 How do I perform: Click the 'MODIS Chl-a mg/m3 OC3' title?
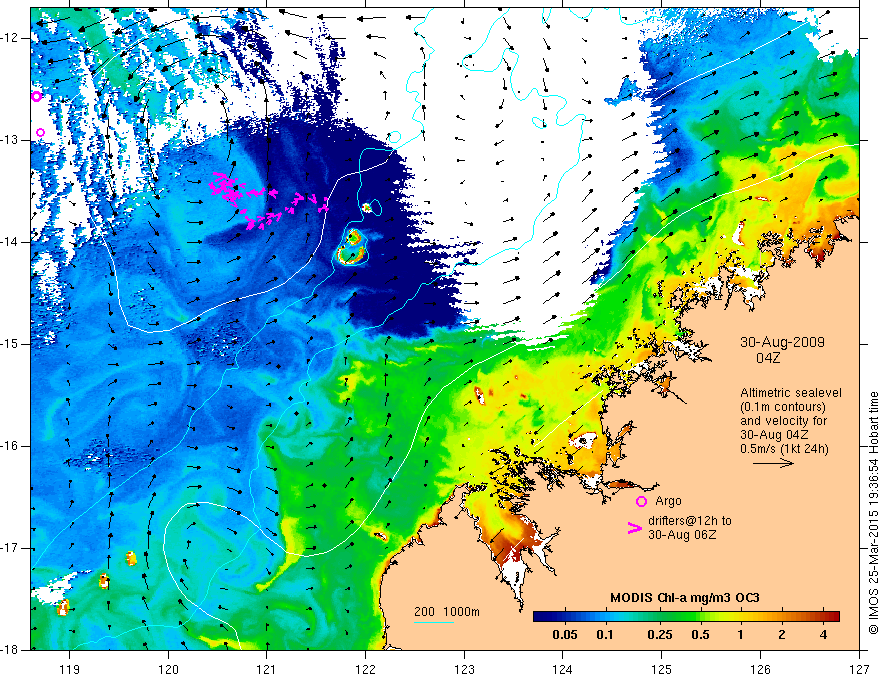(x=685, y=598)
